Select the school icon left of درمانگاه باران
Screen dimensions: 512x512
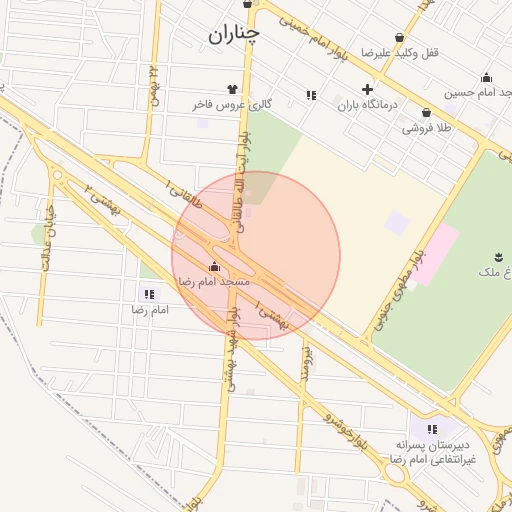pos(311,96)
